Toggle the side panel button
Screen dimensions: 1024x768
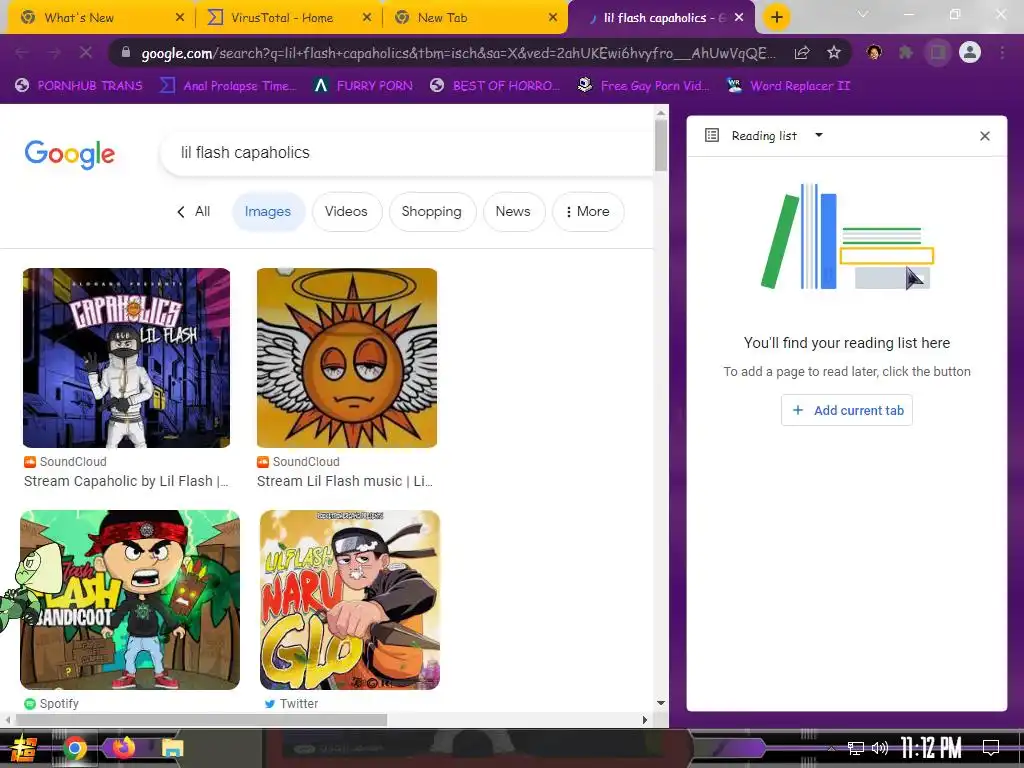tap(938, 53)
